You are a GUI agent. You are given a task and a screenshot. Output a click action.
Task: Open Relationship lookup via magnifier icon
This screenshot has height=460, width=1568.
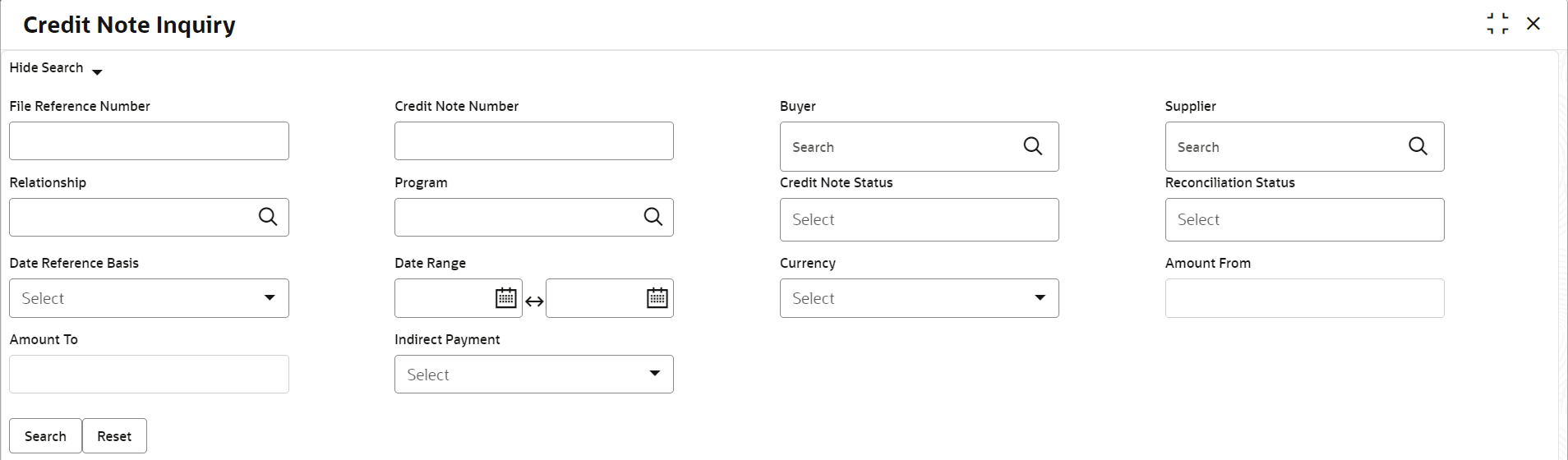click(268, 217)
